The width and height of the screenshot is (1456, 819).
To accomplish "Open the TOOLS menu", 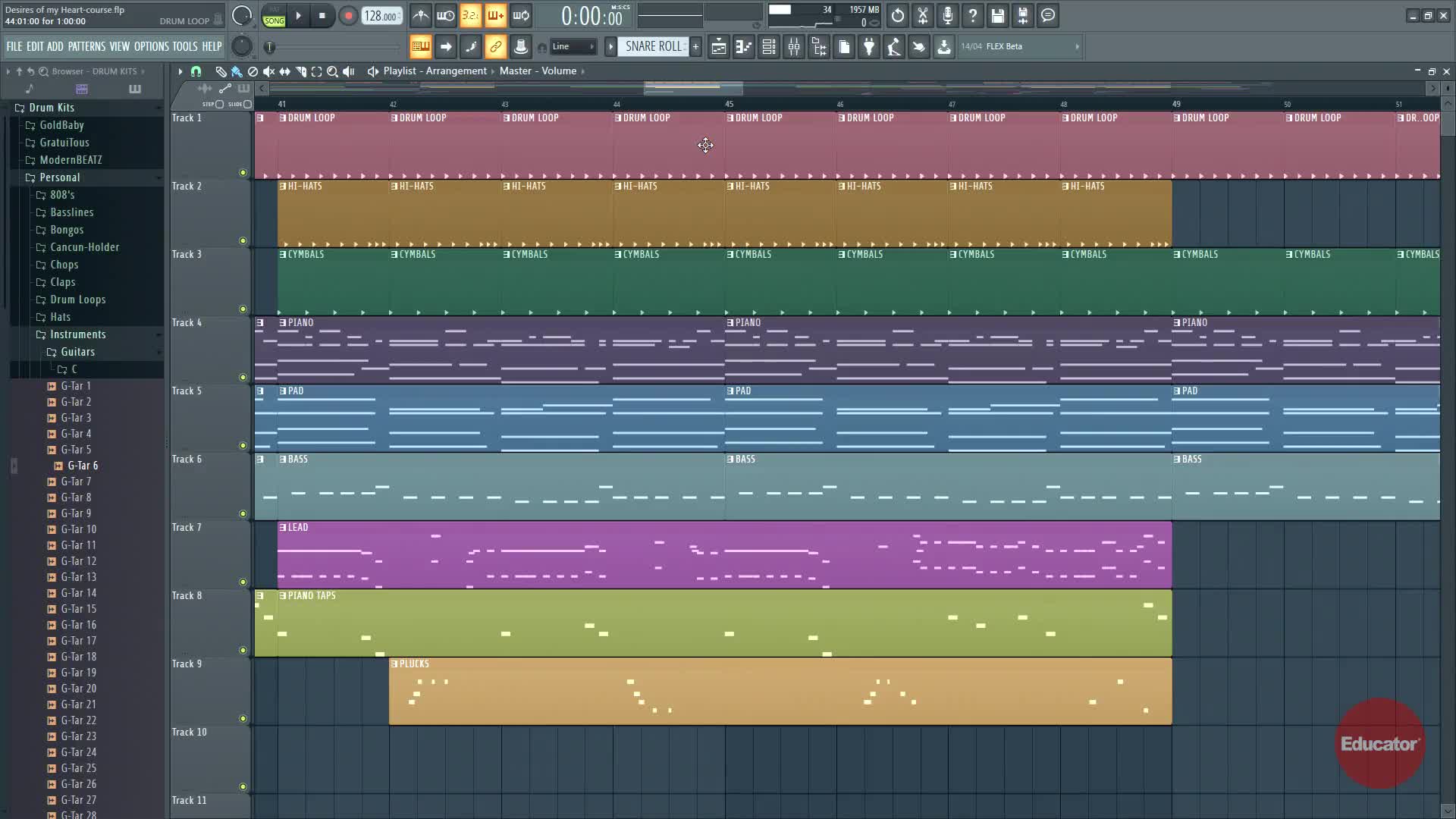I will (x=184, y=47).
